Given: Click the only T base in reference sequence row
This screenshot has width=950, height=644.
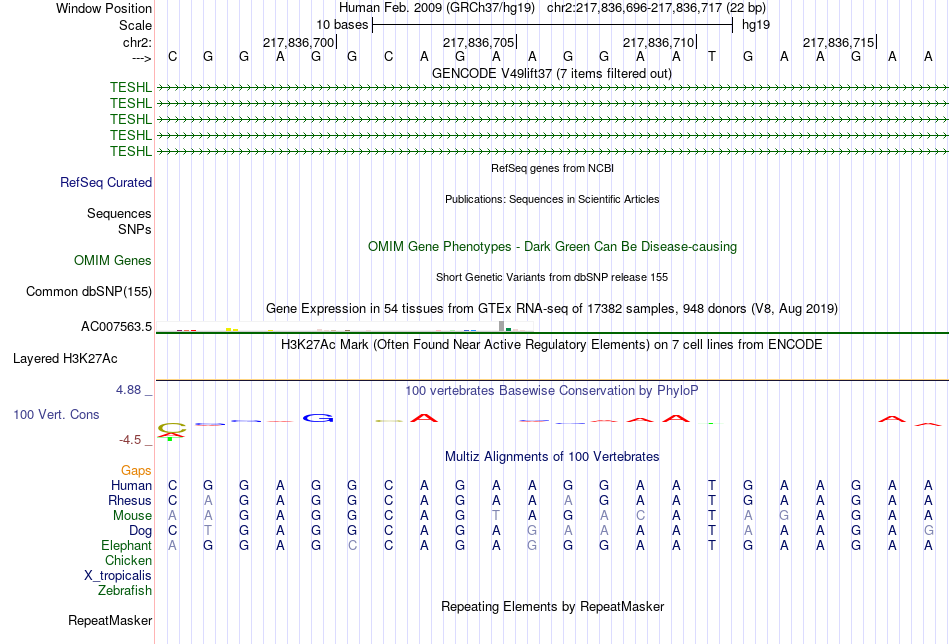Looking at the screenshot, I should 712,57.
